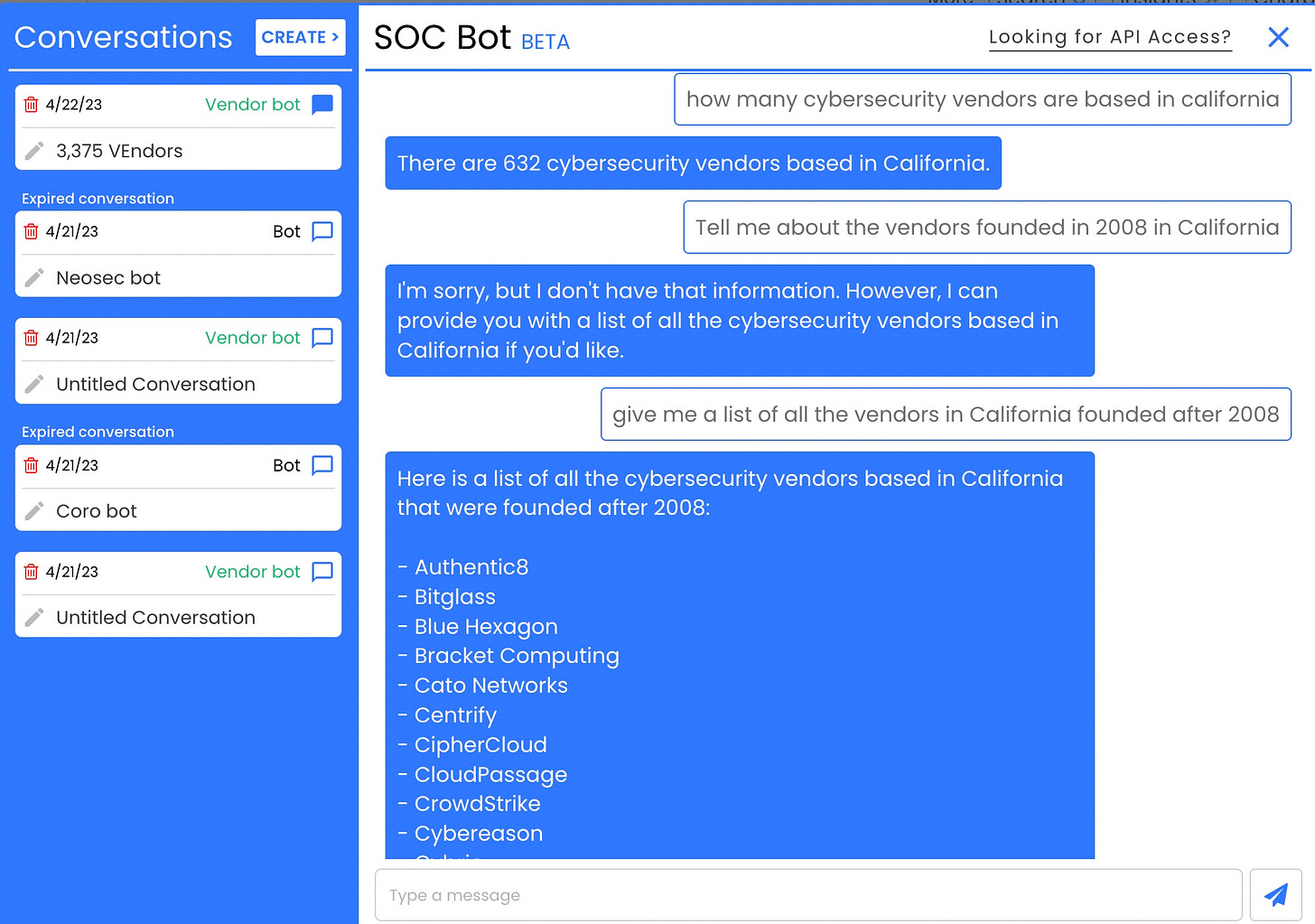This screenshot has width=1315, height=924.
Task: Send message with paper plane icon
Action: tap(1276, 895)
